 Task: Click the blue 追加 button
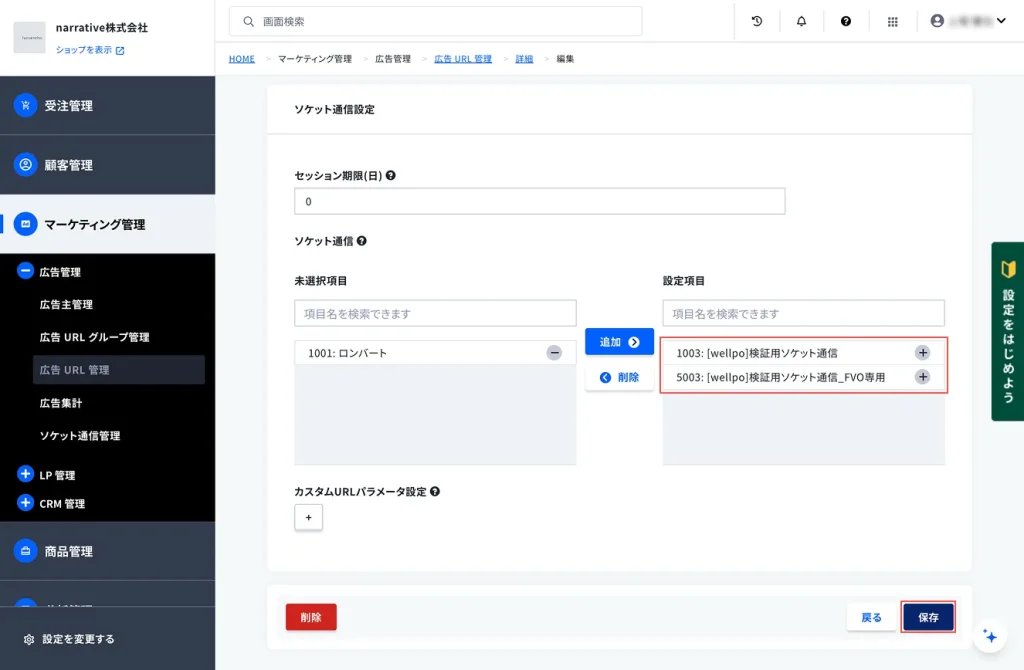click(619, 342)
